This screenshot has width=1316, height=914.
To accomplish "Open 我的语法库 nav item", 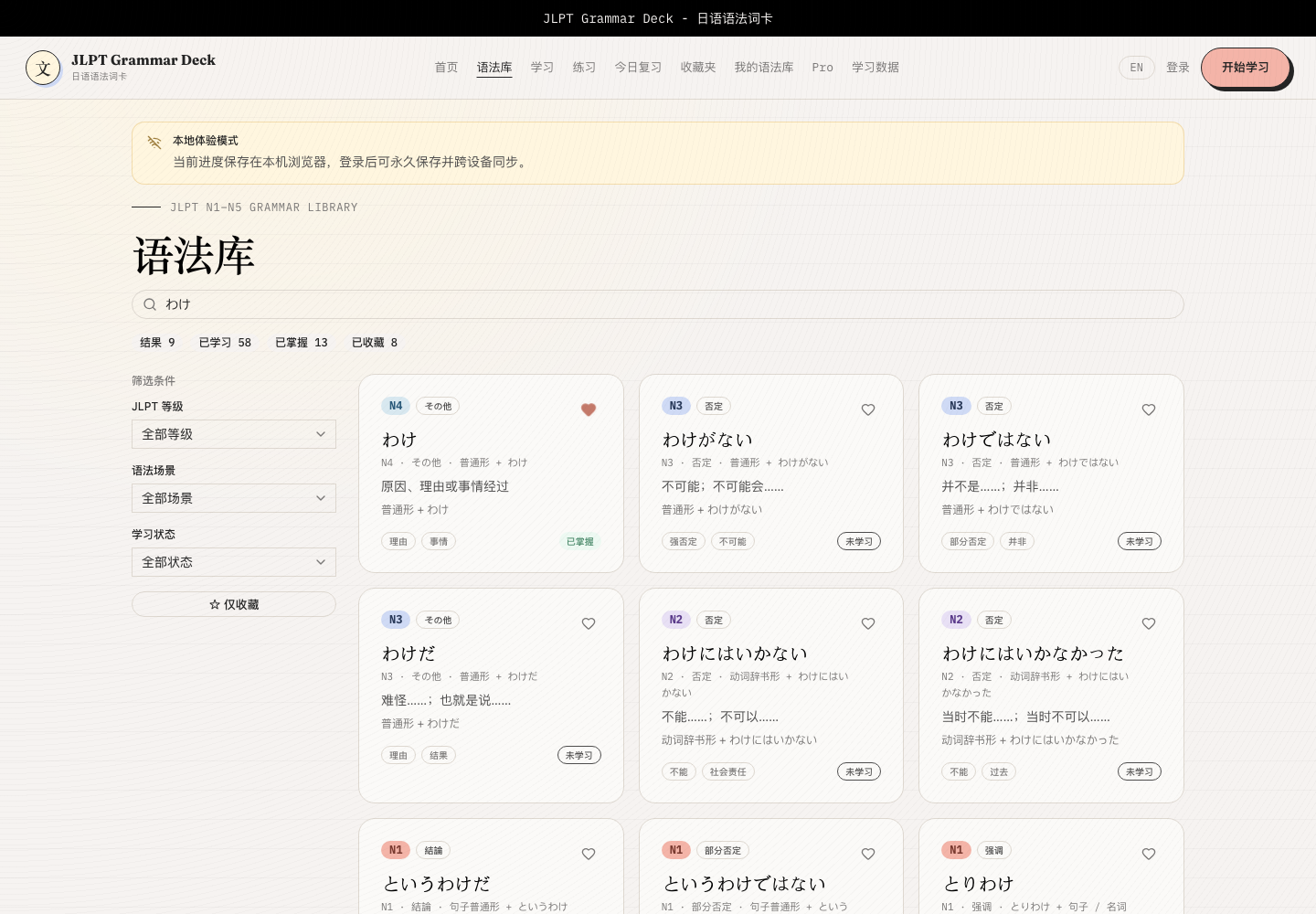I will [x=764, y=68].
